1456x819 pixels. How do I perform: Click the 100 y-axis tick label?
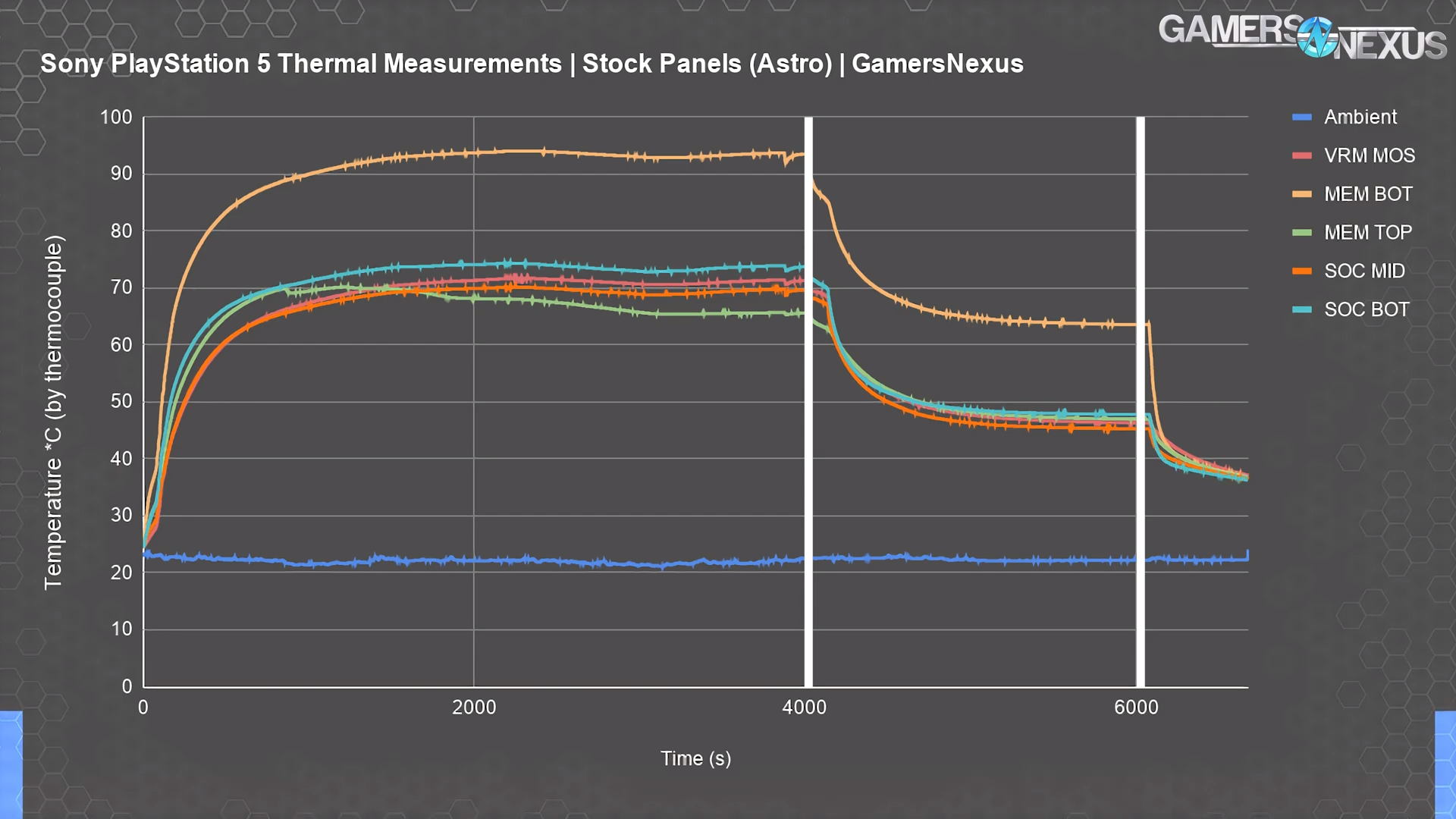click(116, 117)
